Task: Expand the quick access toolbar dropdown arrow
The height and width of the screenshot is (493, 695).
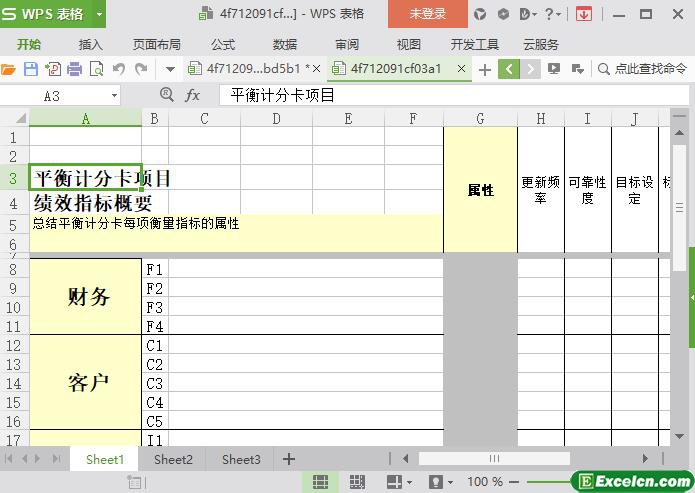Action: click(x=170, y=69)
